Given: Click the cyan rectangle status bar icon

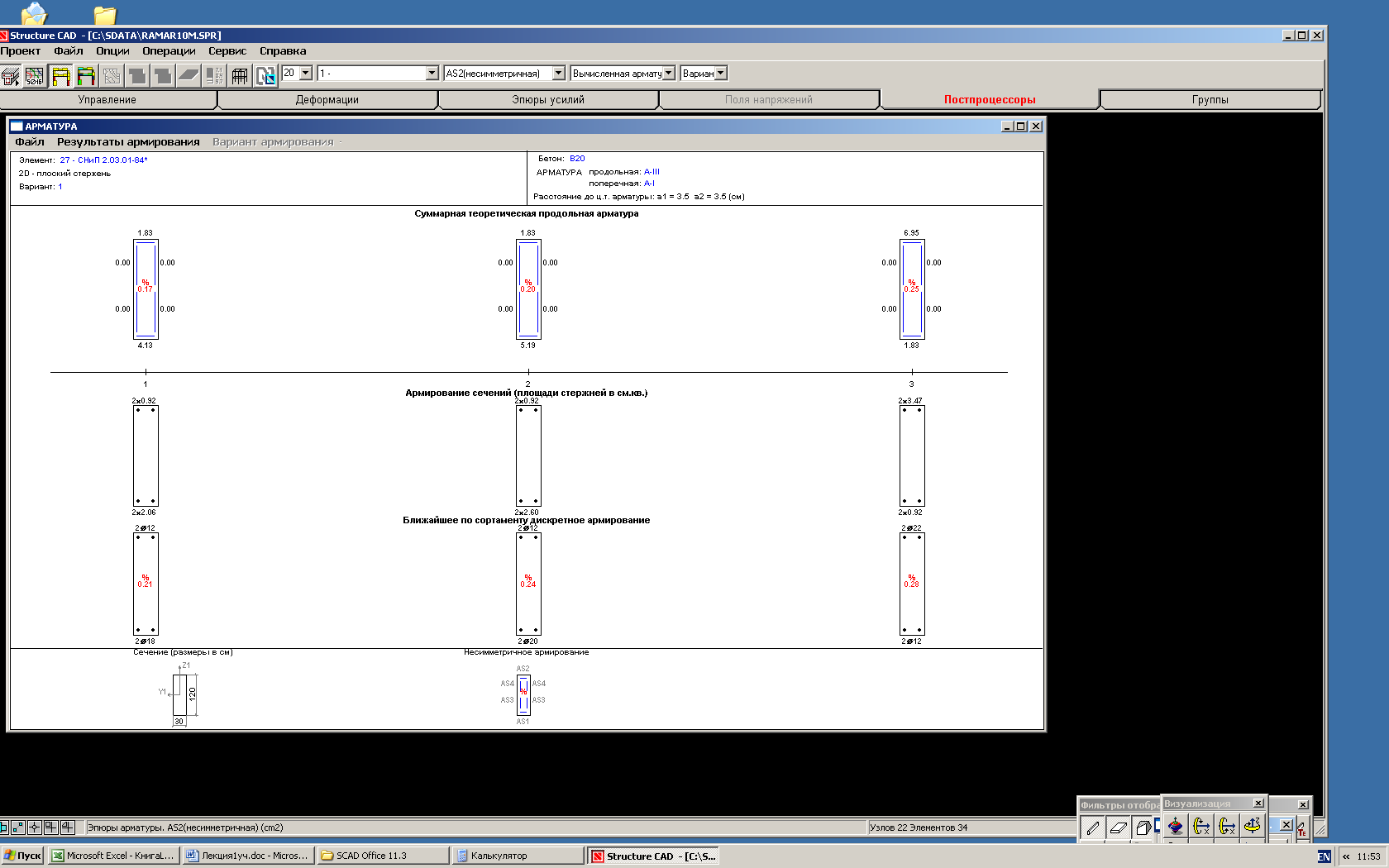Looking at the screenshot, I should (3, 827).
